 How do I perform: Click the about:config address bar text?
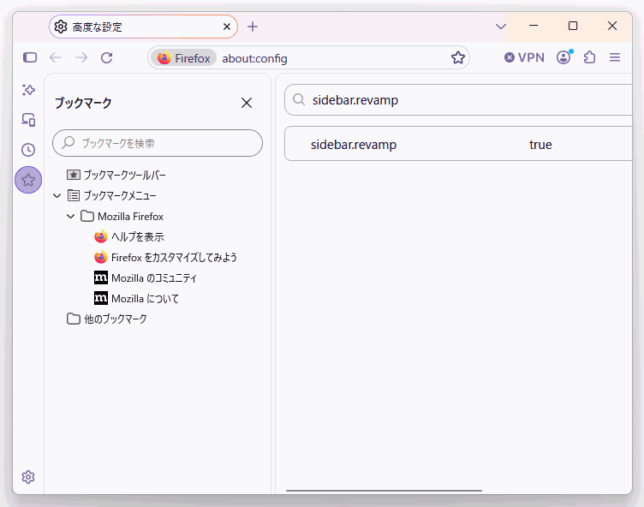[x=255, y=58]
